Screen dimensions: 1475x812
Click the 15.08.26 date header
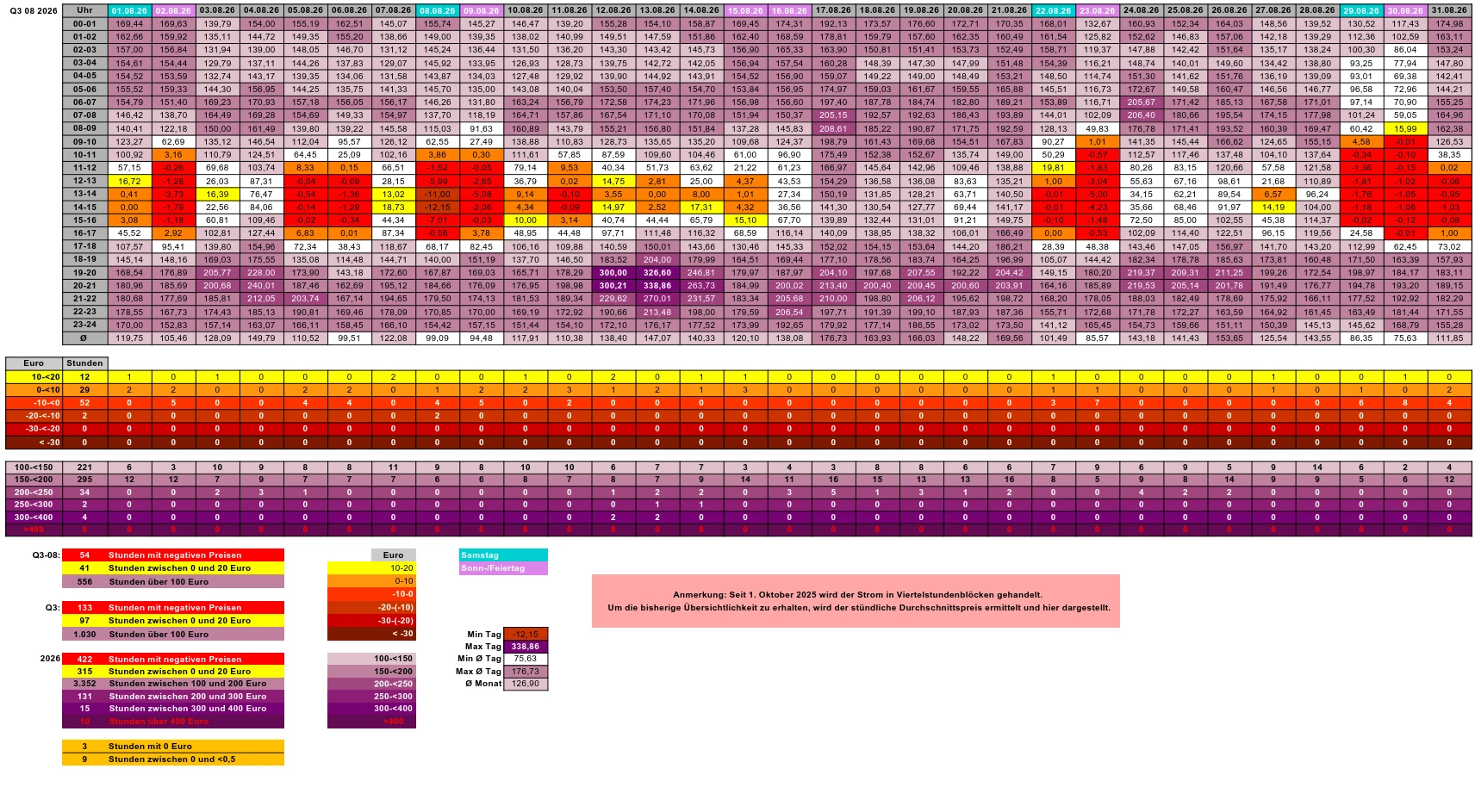(745, 11)
